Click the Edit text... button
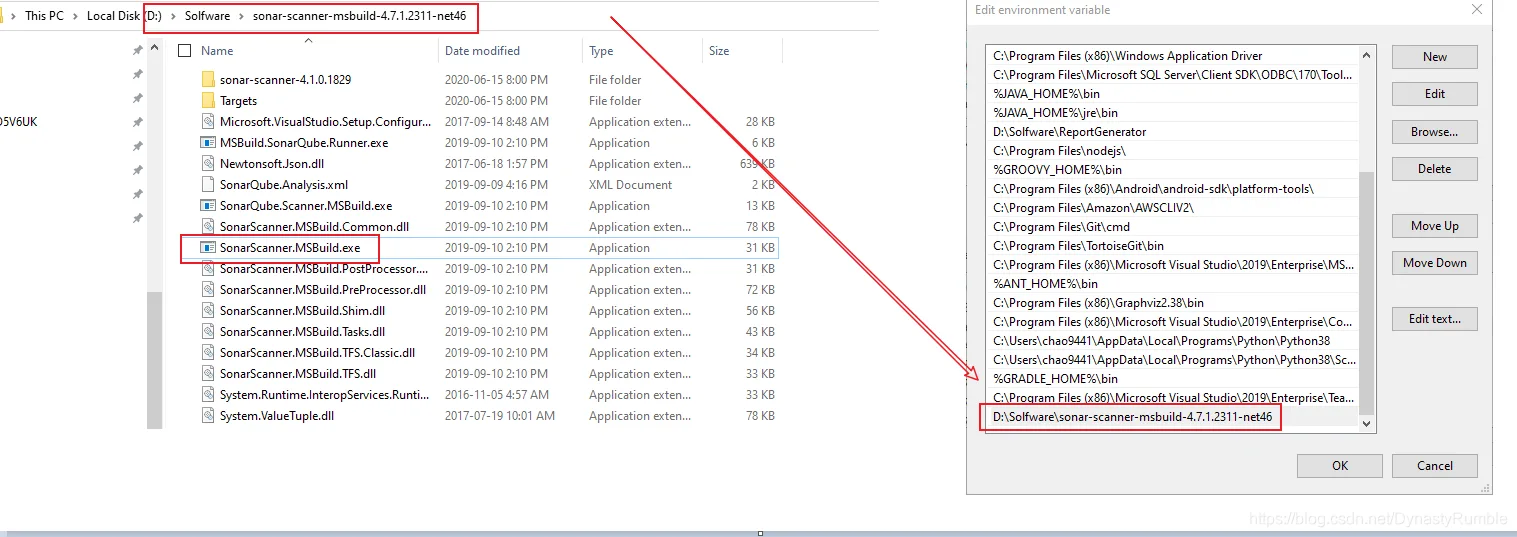Viewport: 1517px width, 537px height. click(x=1434, y=319)
